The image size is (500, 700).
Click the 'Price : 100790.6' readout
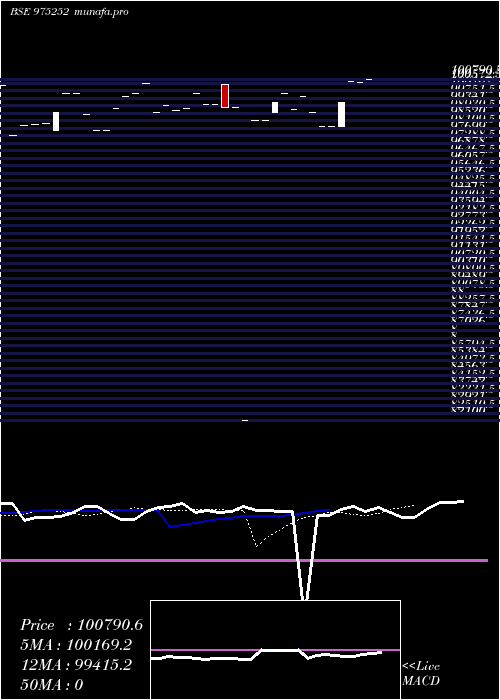click(82, 625)
